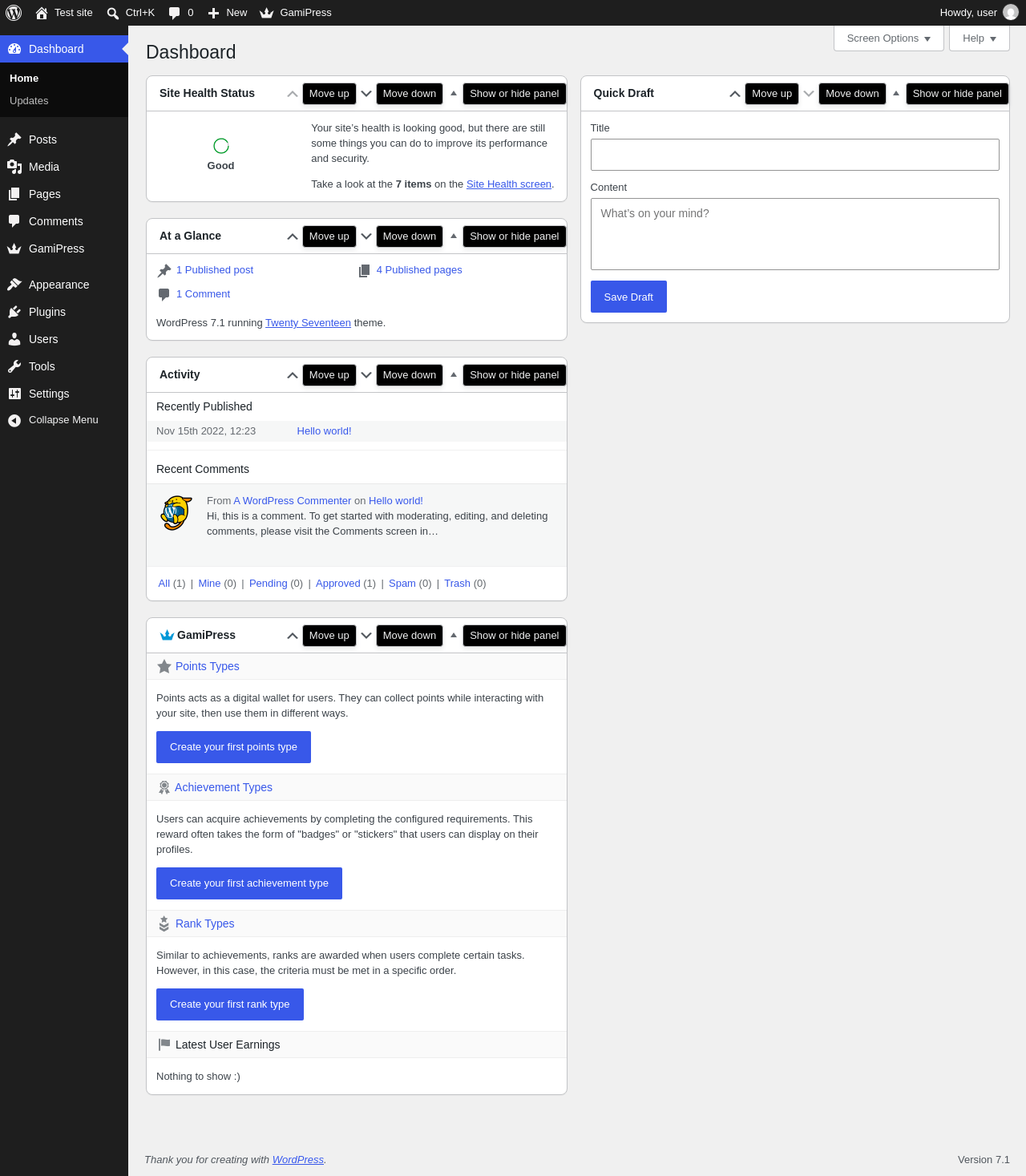Open the A WordPress Commenter link
This screenshot has height=1176, width=1026.
click(x=293, y=501)
